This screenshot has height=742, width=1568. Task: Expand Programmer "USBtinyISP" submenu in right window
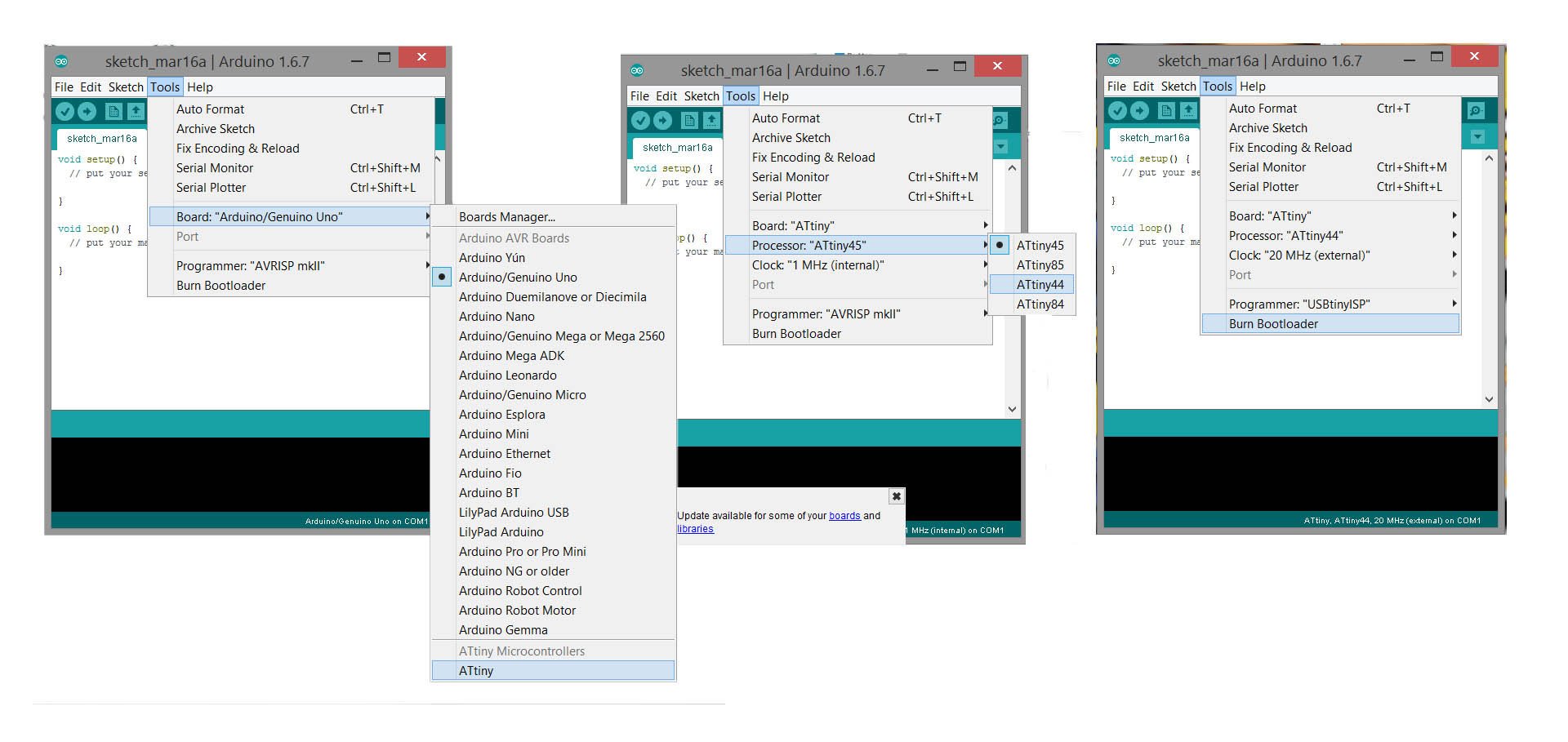[x=1330, y=304]
